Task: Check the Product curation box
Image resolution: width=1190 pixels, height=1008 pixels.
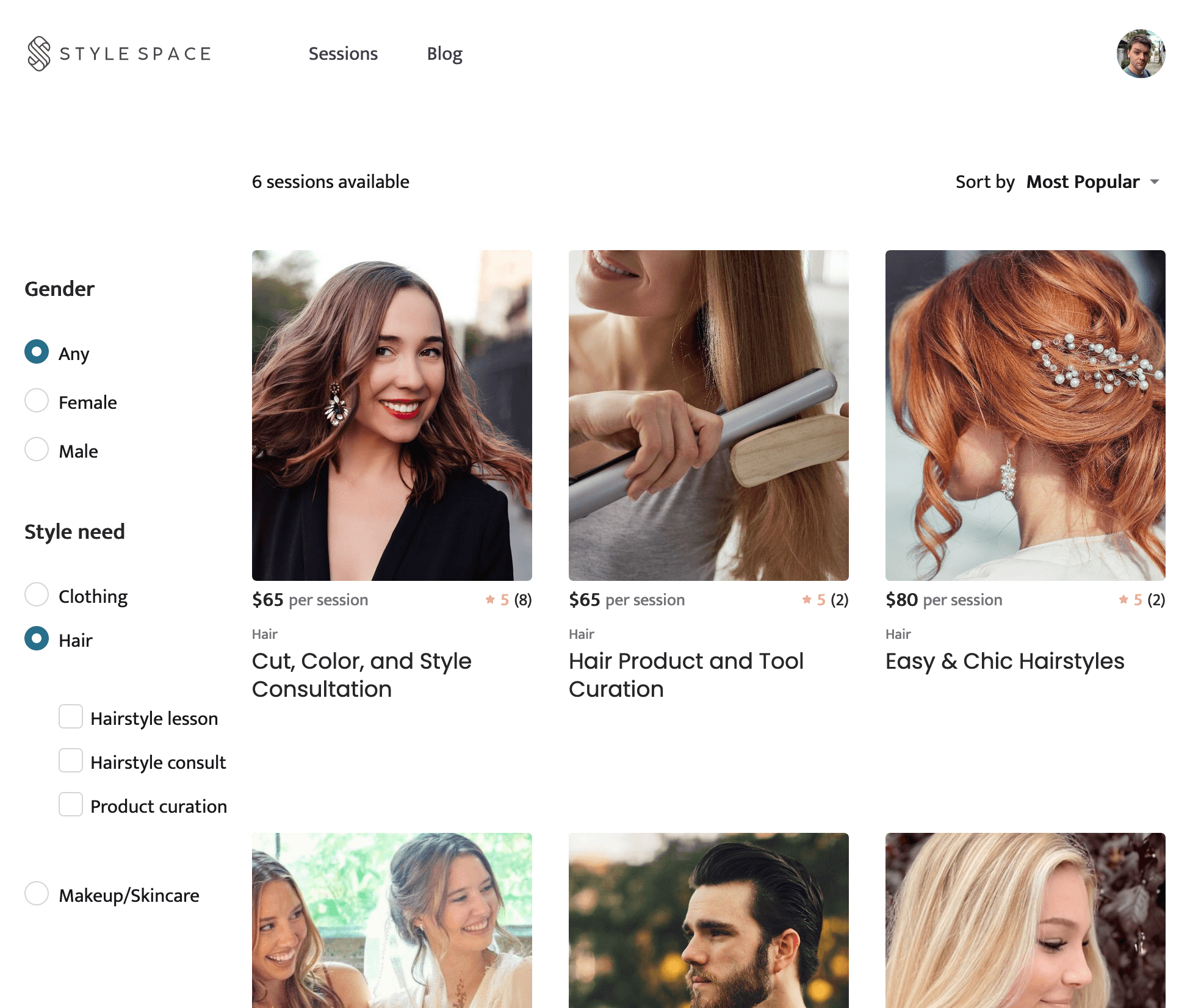Action: (71, 805)
